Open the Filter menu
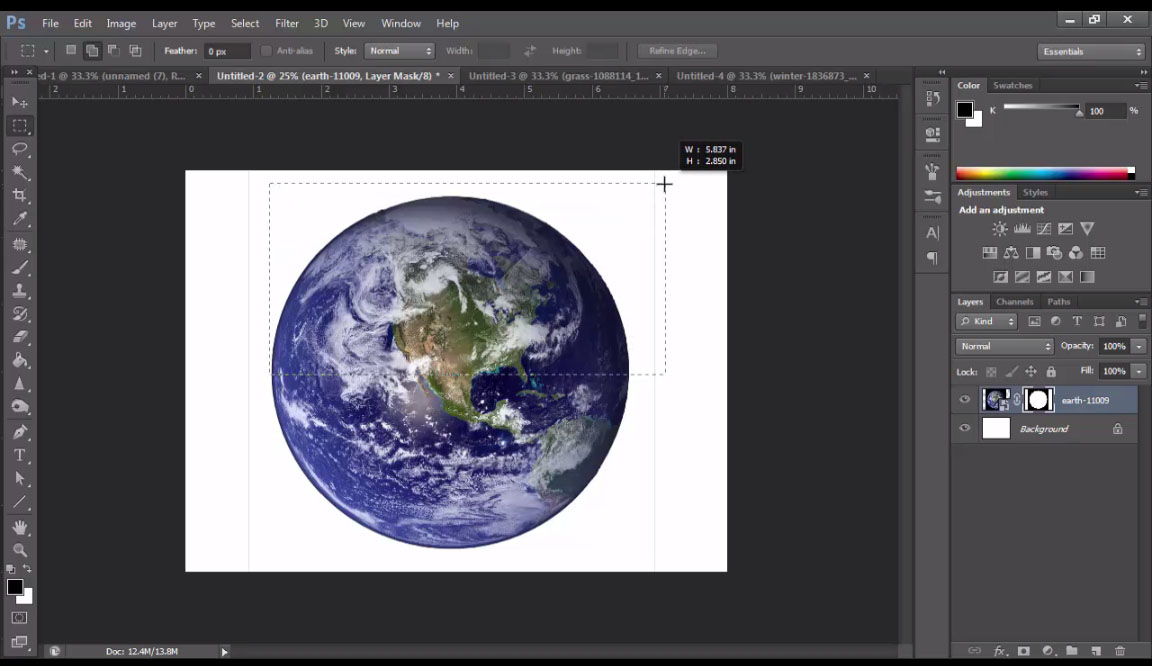The image size is (1152, 666). click(x=287, y=22)
